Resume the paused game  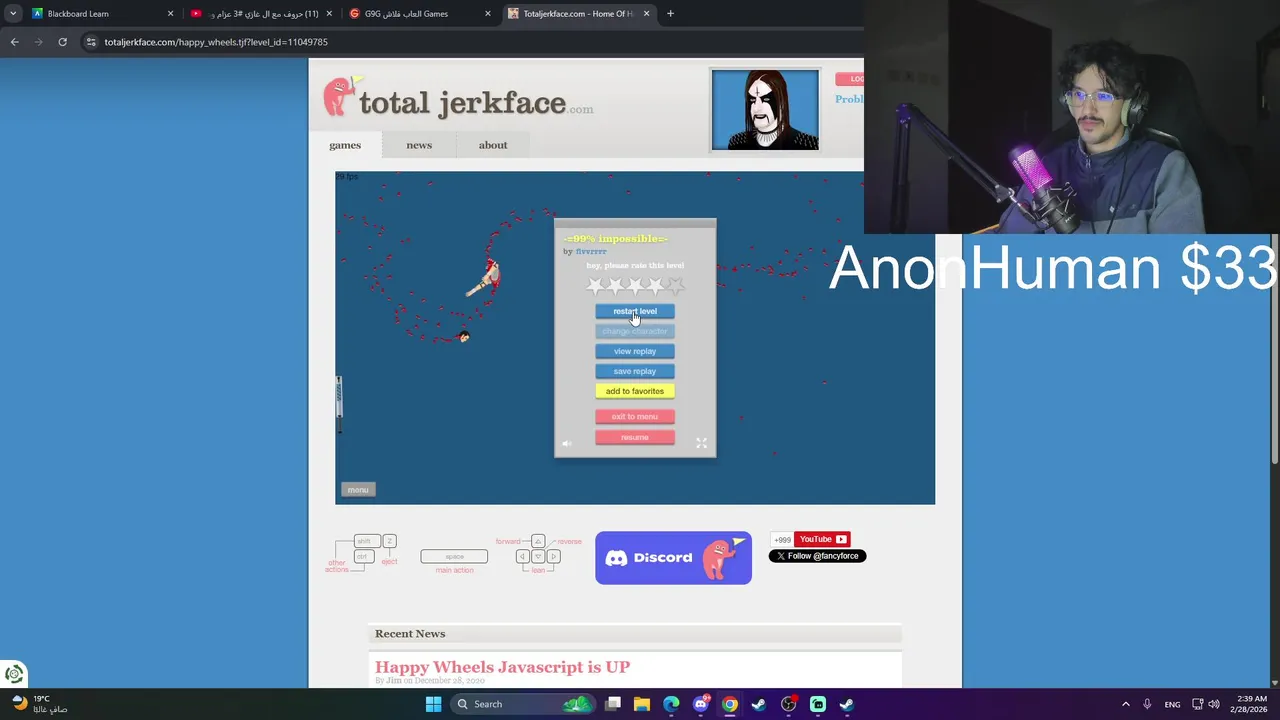pos(635,437)
